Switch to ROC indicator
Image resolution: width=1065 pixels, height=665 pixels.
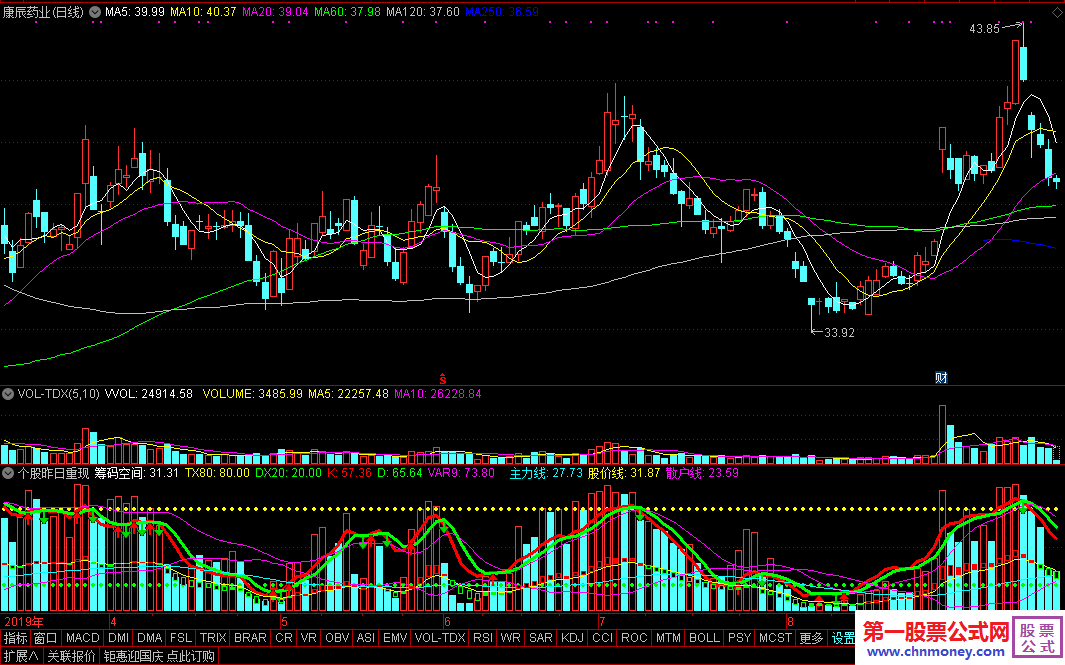point(634,639)
